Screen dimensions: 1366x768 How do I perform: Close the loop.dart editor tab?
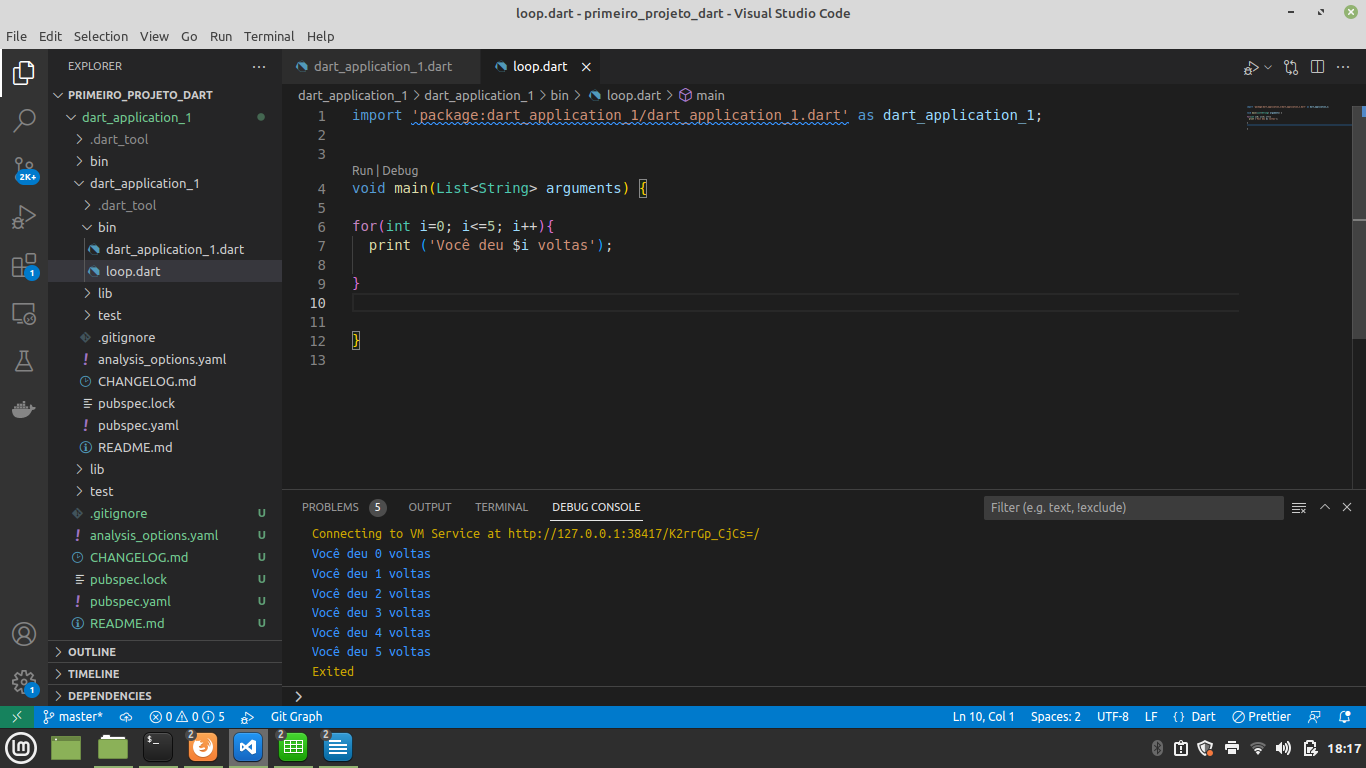click(586, 67)
